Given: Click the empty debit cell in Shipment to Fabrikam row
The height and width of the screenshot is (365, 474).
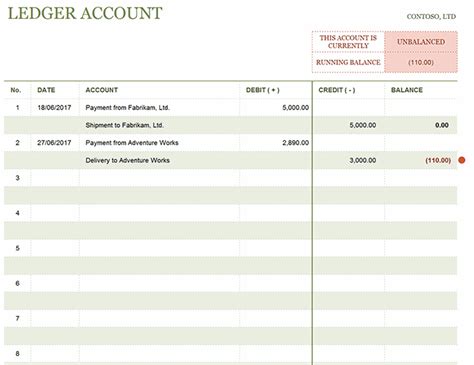Looking at the screenshot, I should click(x=275, y=125).
